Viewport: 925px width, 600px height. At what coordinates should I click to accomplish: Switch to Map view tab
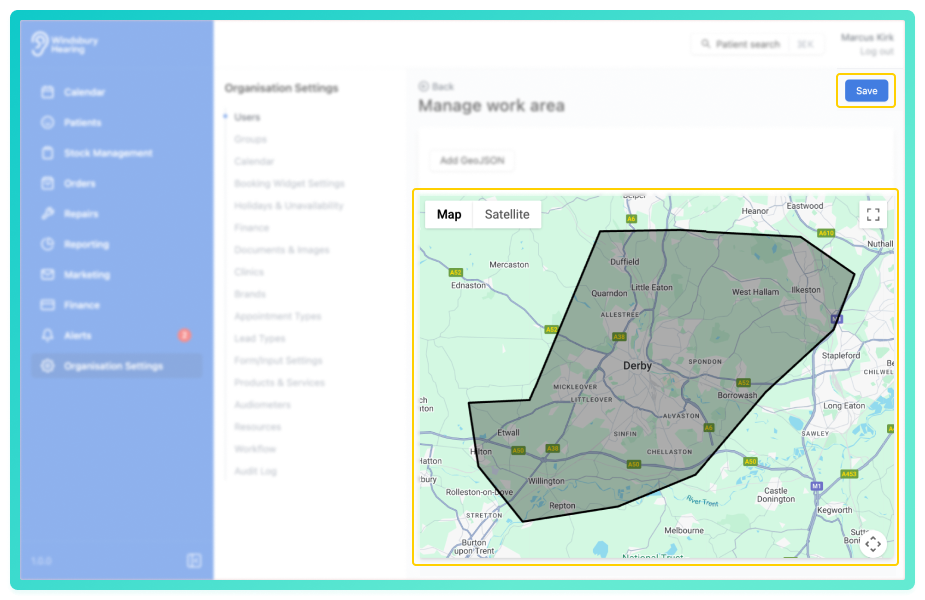pos(449,214)
